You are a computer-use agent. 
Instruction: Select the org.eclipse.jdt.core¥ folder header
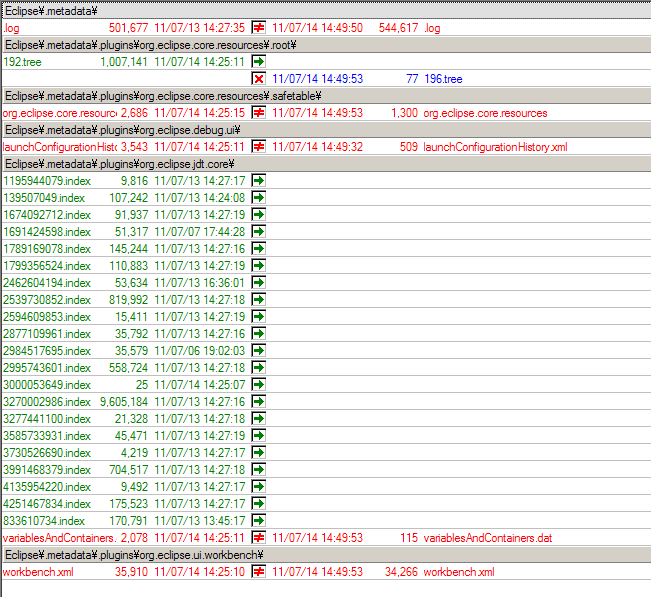coord(326,164)
